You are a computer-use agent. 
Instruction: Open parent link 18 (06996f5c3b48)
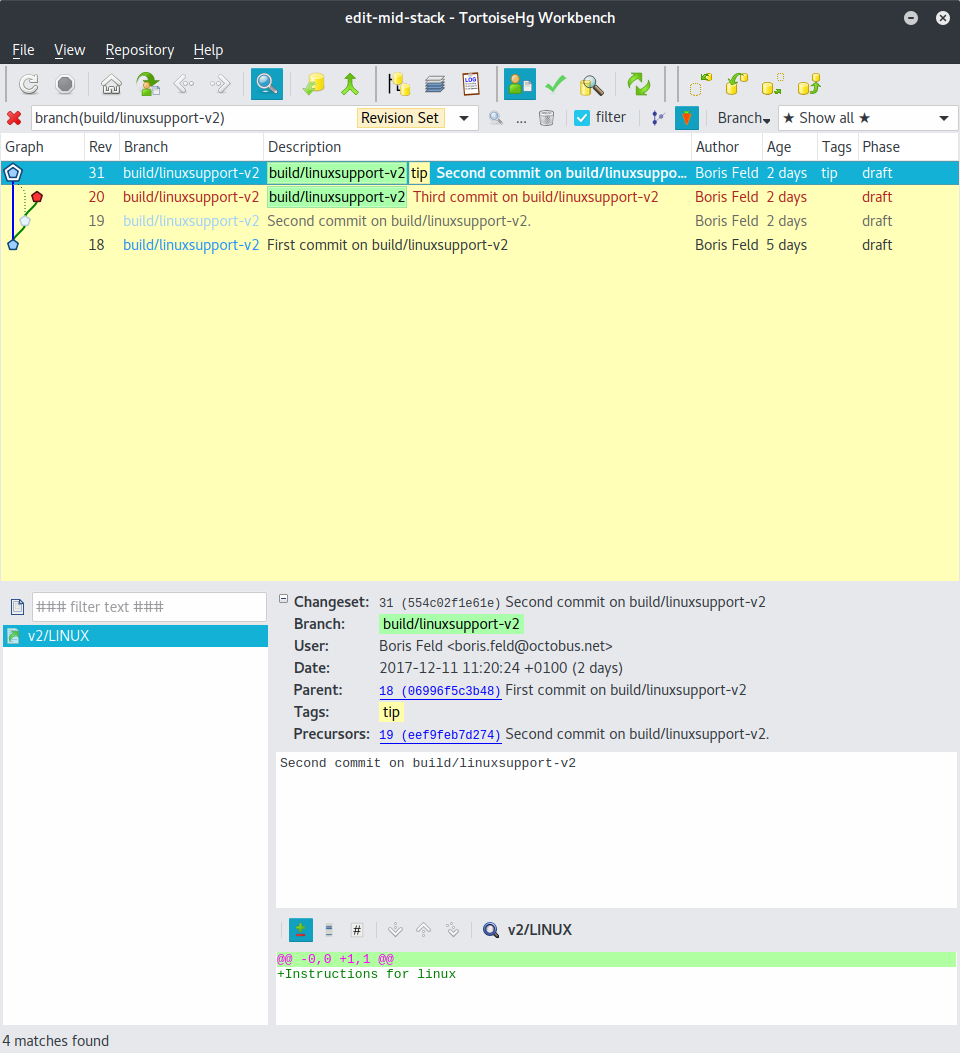tap(440, 691)
